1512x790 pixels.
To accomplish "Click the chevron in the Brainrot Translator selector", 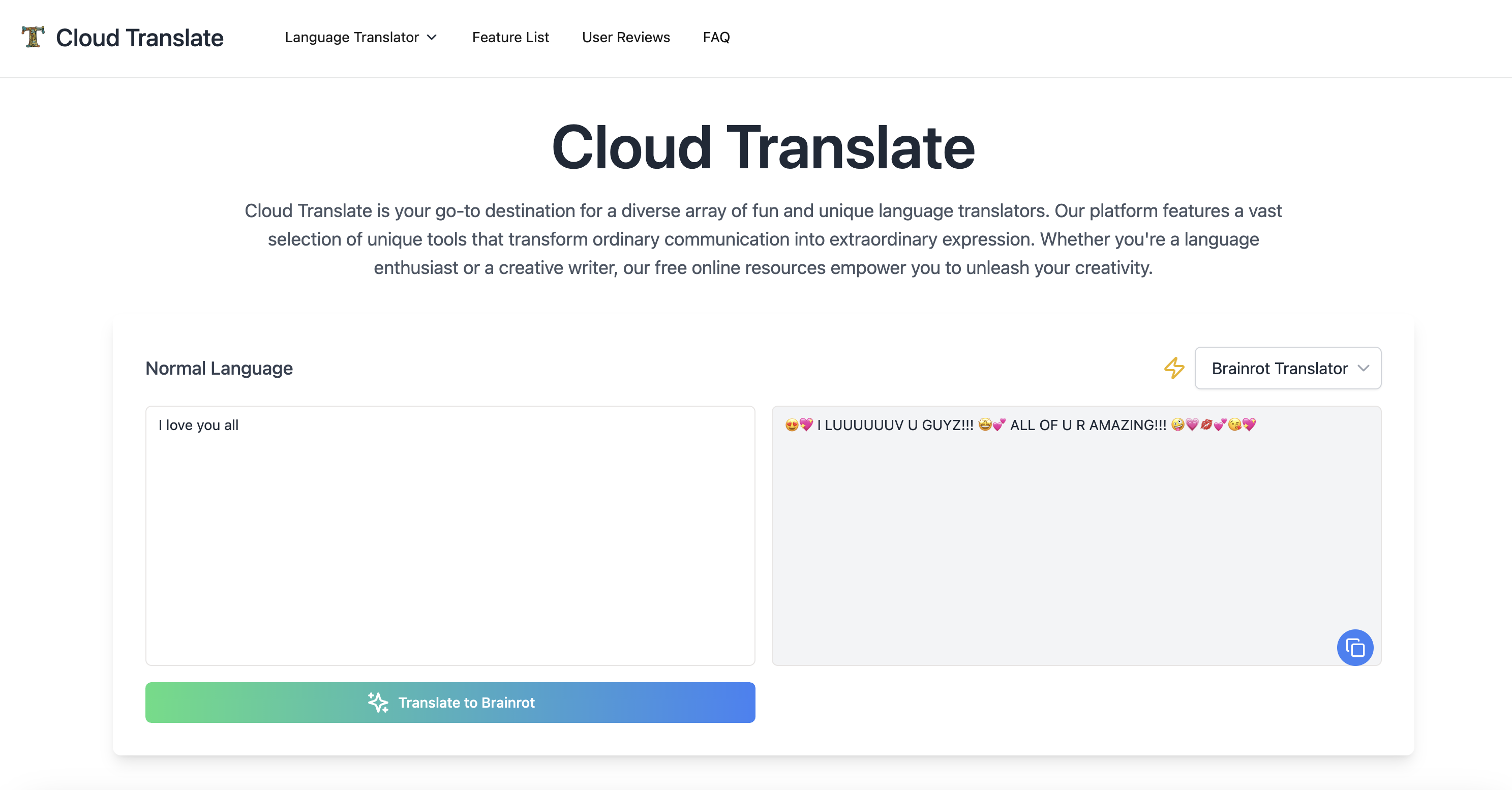I will click(1364, 368).
